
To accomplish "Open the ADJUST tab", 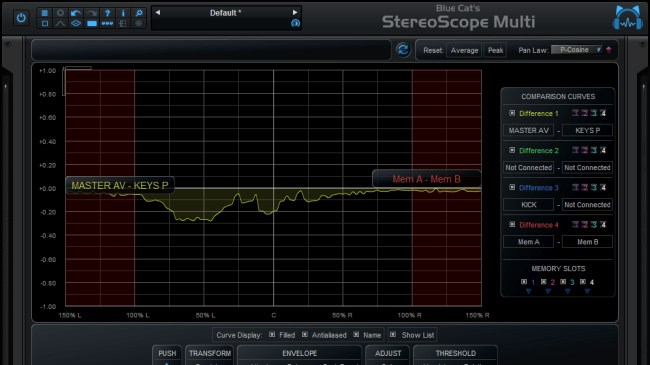I will click(x=388, y=354).
